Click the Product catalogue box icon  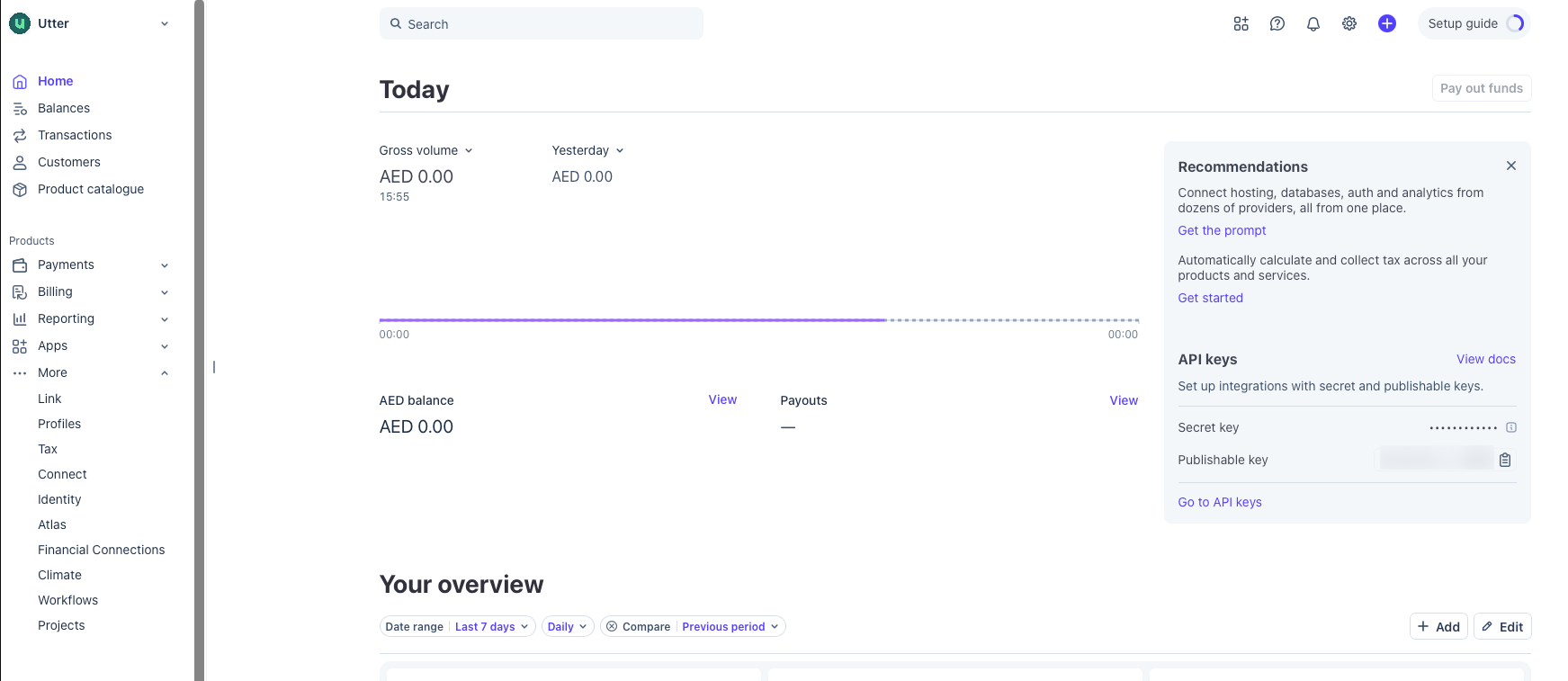coord(20,189)
